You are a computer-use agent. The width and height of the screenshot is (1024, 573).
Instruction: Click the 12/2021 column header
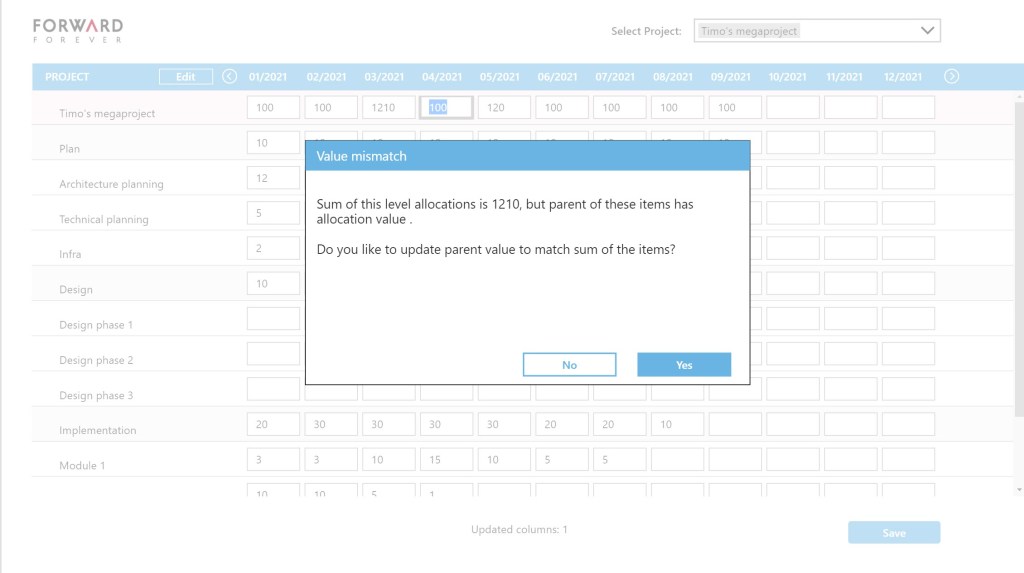tap(902, 77)
